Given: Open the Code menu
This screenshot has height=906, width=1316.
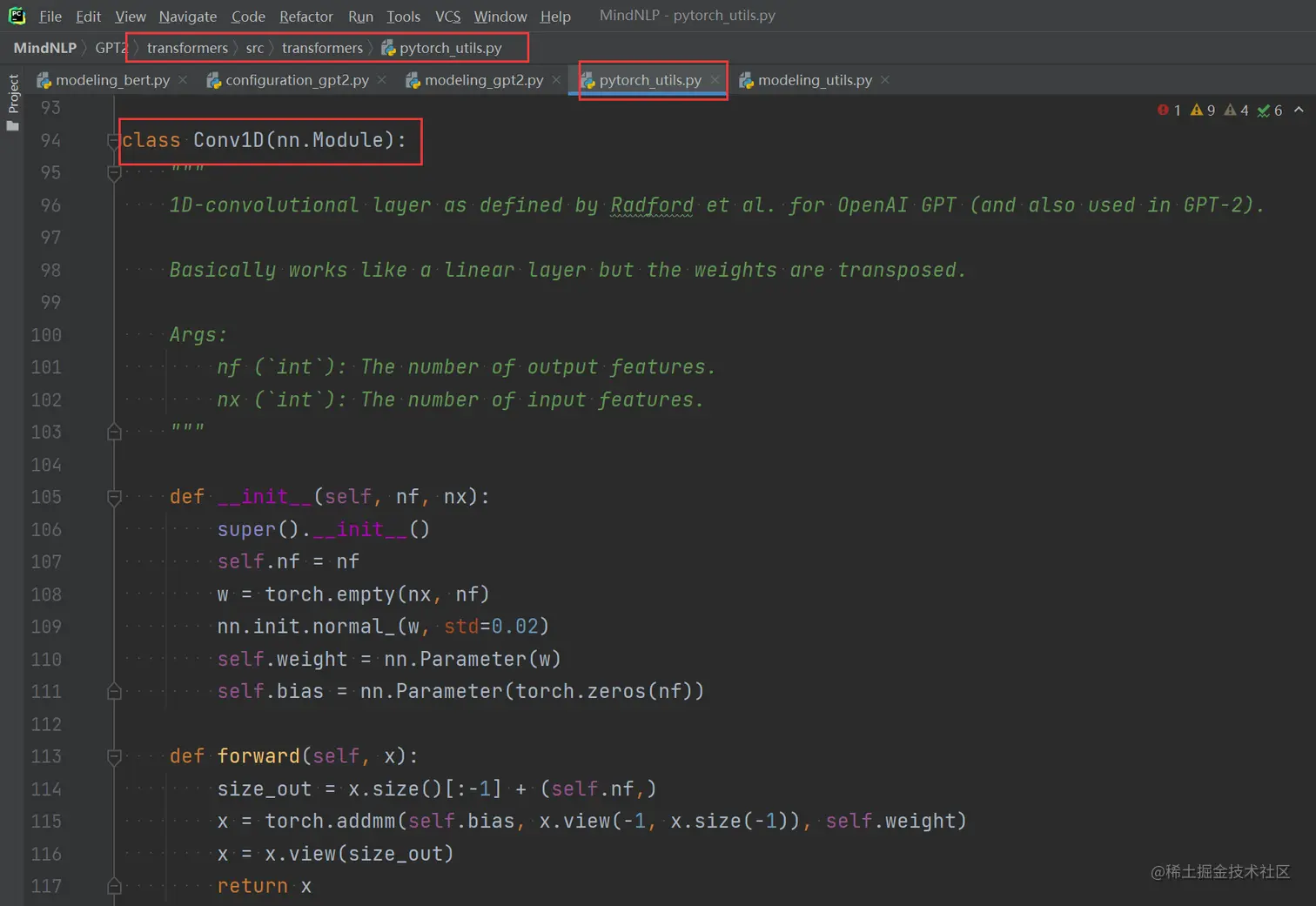Looking at the screenshot, I should tap(248, 16).
